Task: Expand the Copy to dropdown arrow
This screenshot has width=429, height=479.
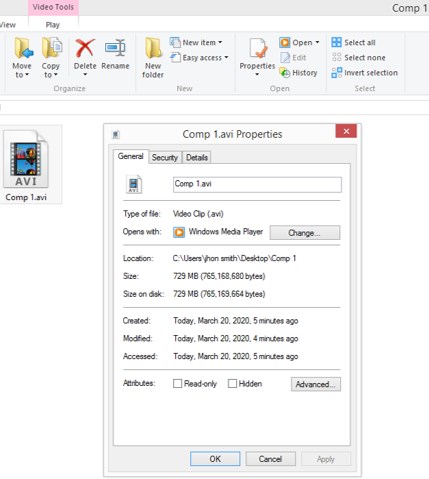Action: [56, 75]
